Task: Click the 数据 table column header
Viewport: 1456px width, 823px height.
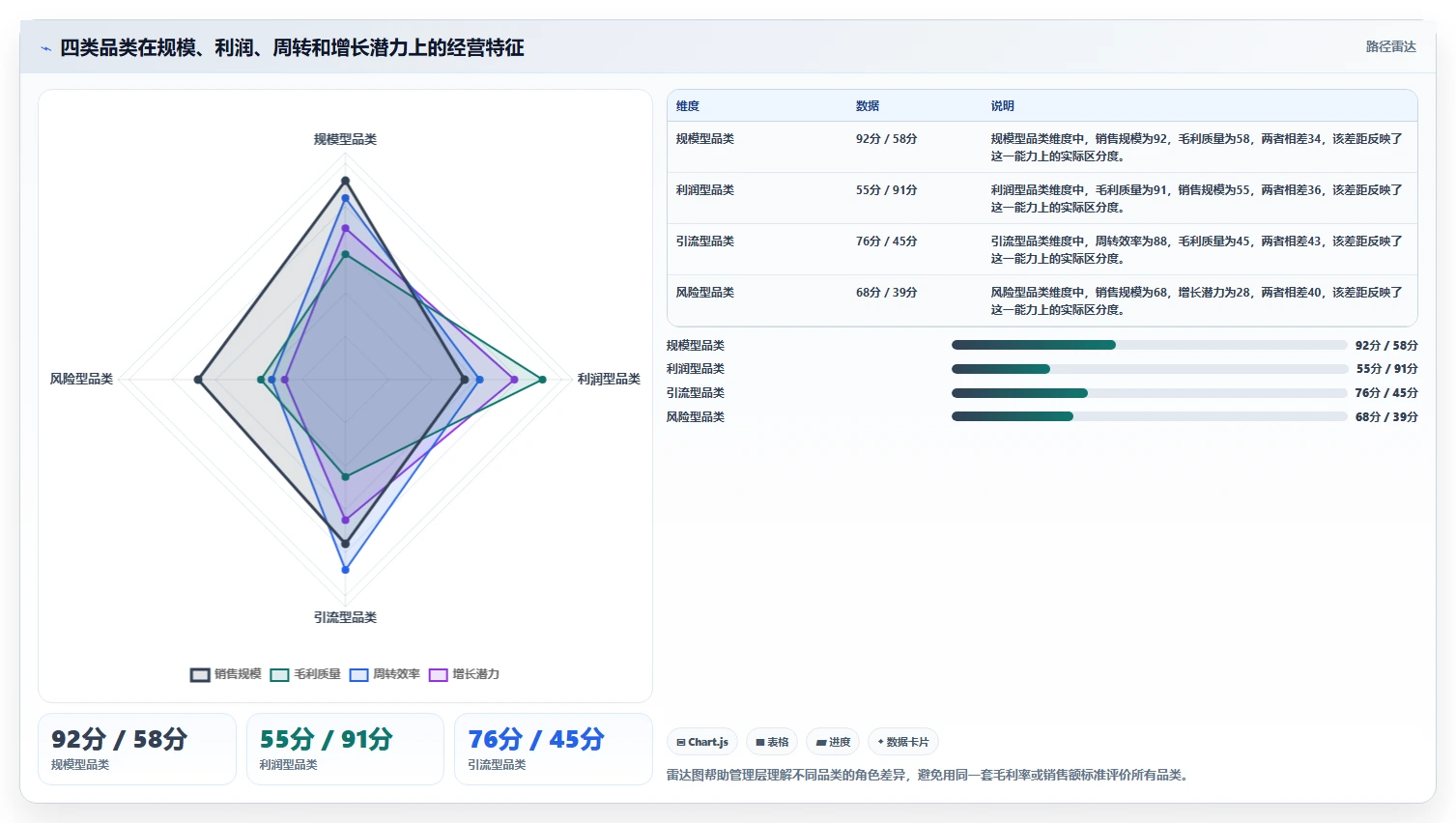Action: [867, 106]
